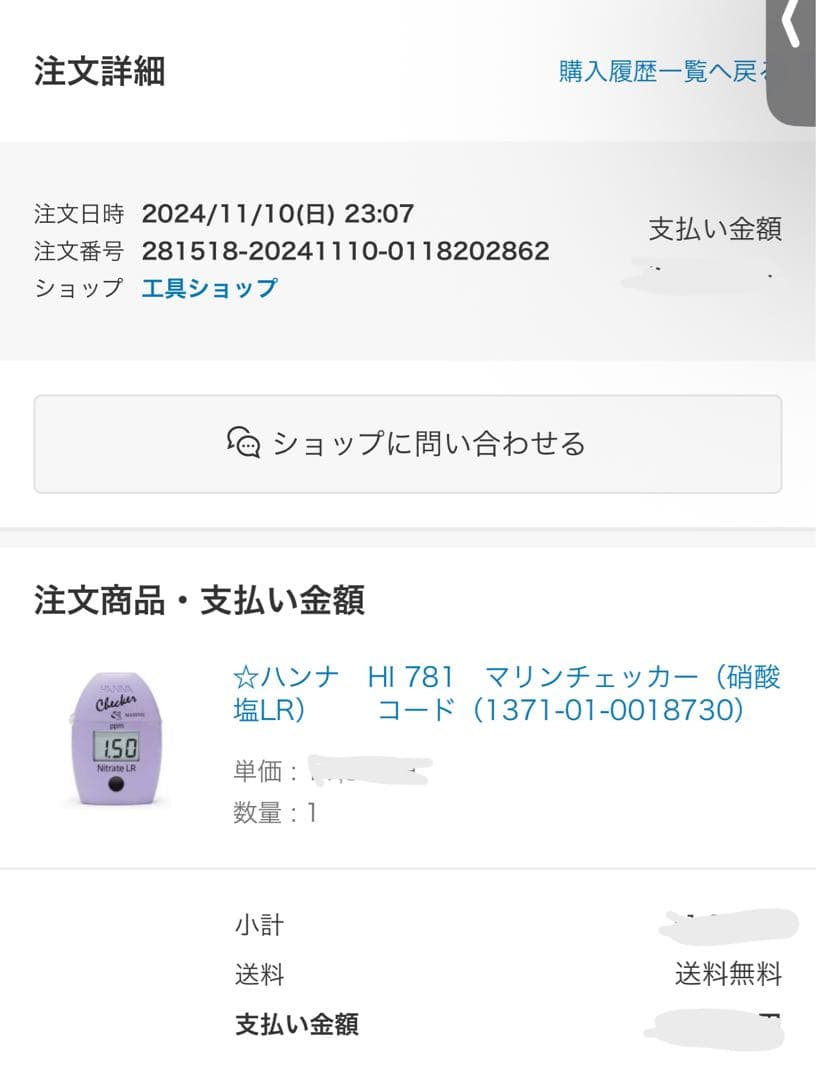816x1080 pixels.
Task: Click the order date 2024/11/10(日) 23:07
Action: [277, 213]
